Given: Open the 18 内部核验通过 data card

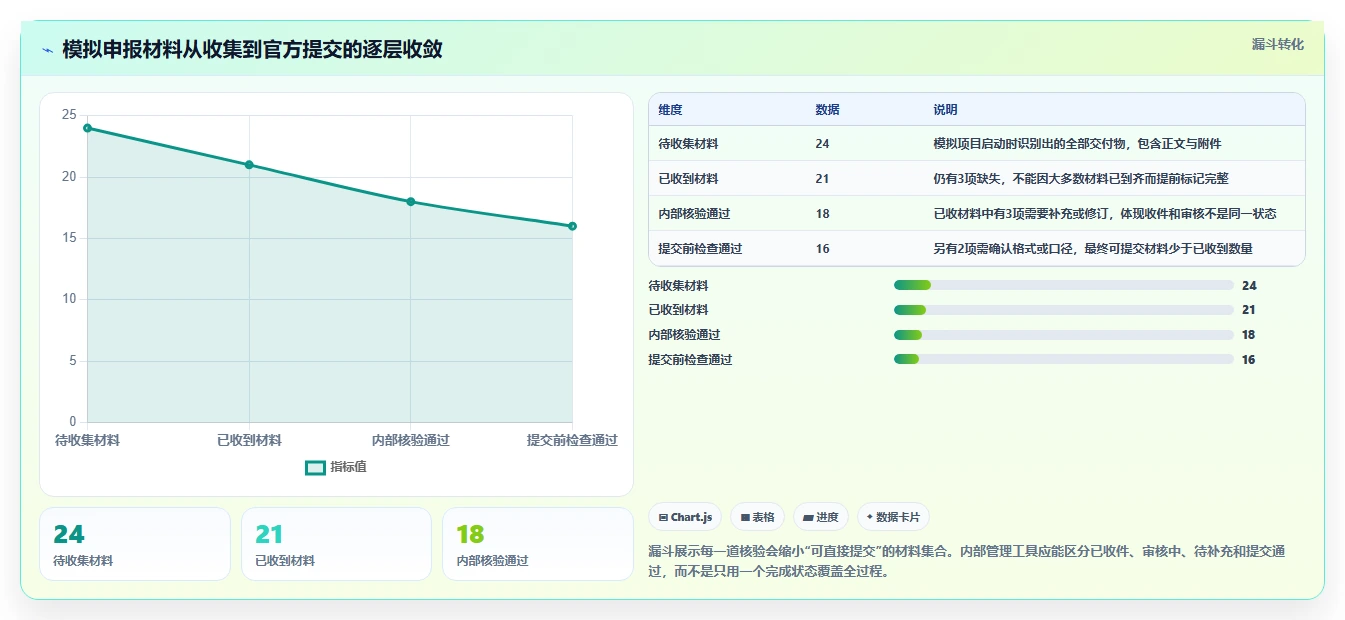Looking at the screenshot, I should pyautogui.click(x=538, y=544).
